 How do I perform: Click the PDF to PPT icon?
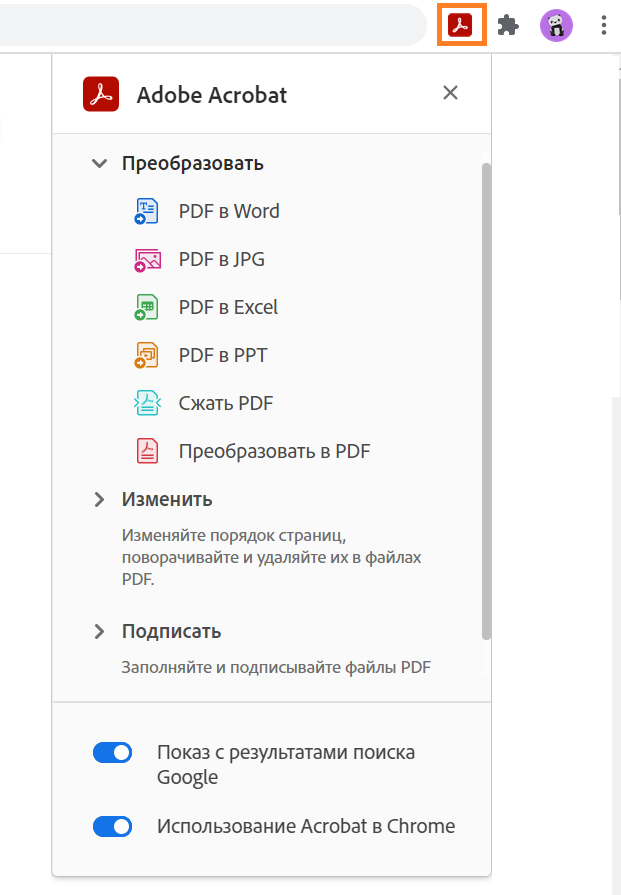(147, 355)
